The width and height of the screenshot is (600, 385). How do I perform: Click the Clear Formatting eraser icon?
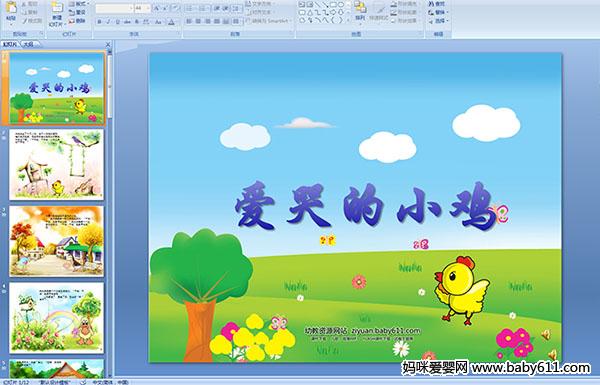(x=175, y=8)
